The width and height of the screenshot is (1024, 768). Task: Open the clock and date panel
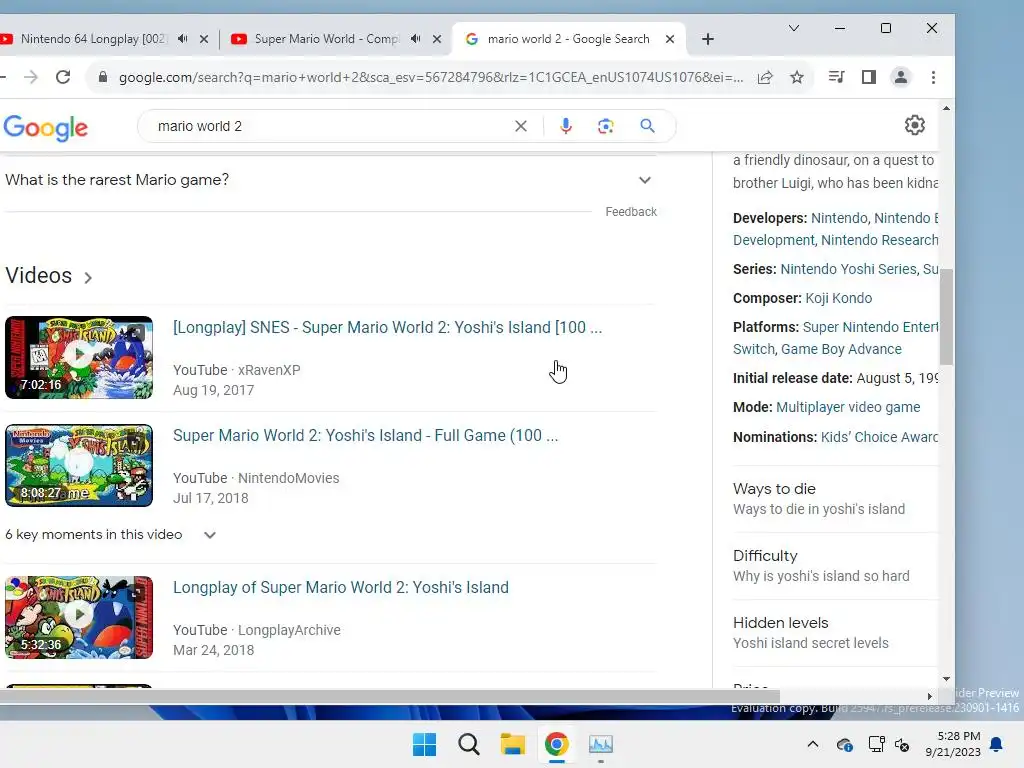[953, 744]
